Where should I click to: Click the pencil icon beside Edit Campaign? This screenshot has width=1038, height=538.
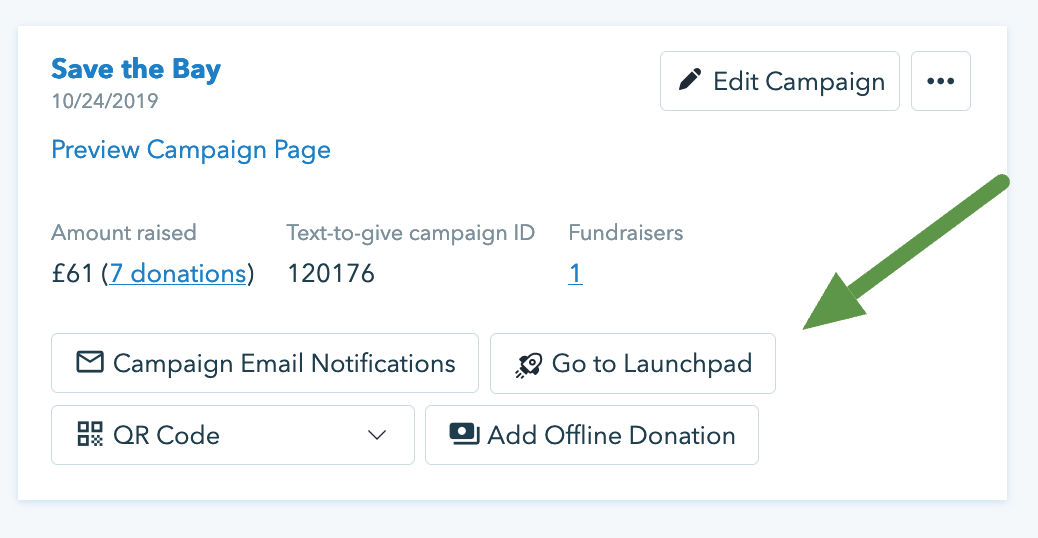(690, 81)
